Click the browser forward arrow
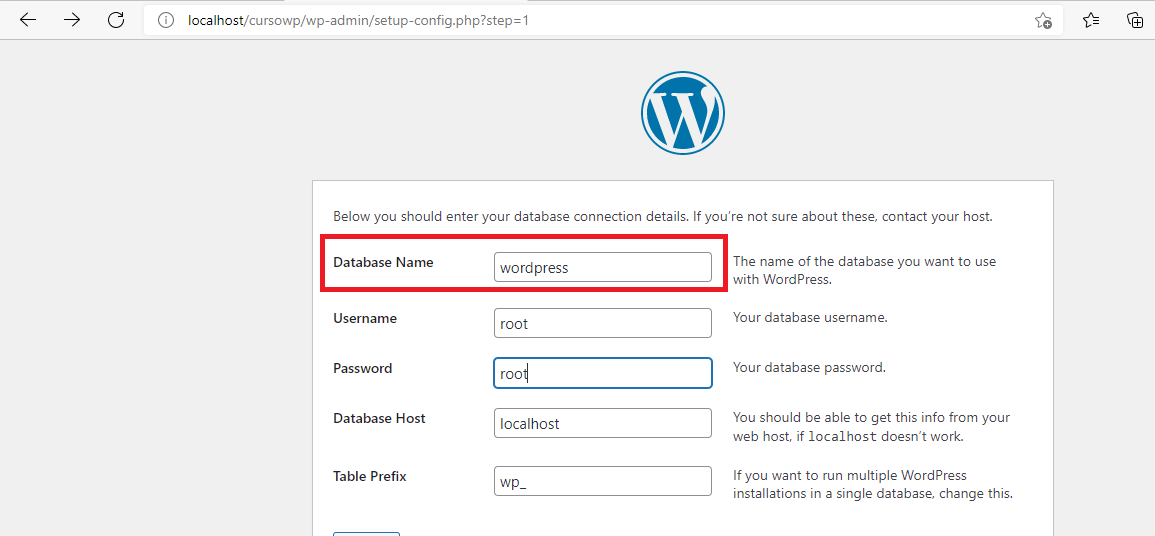 tap(72, 20)
